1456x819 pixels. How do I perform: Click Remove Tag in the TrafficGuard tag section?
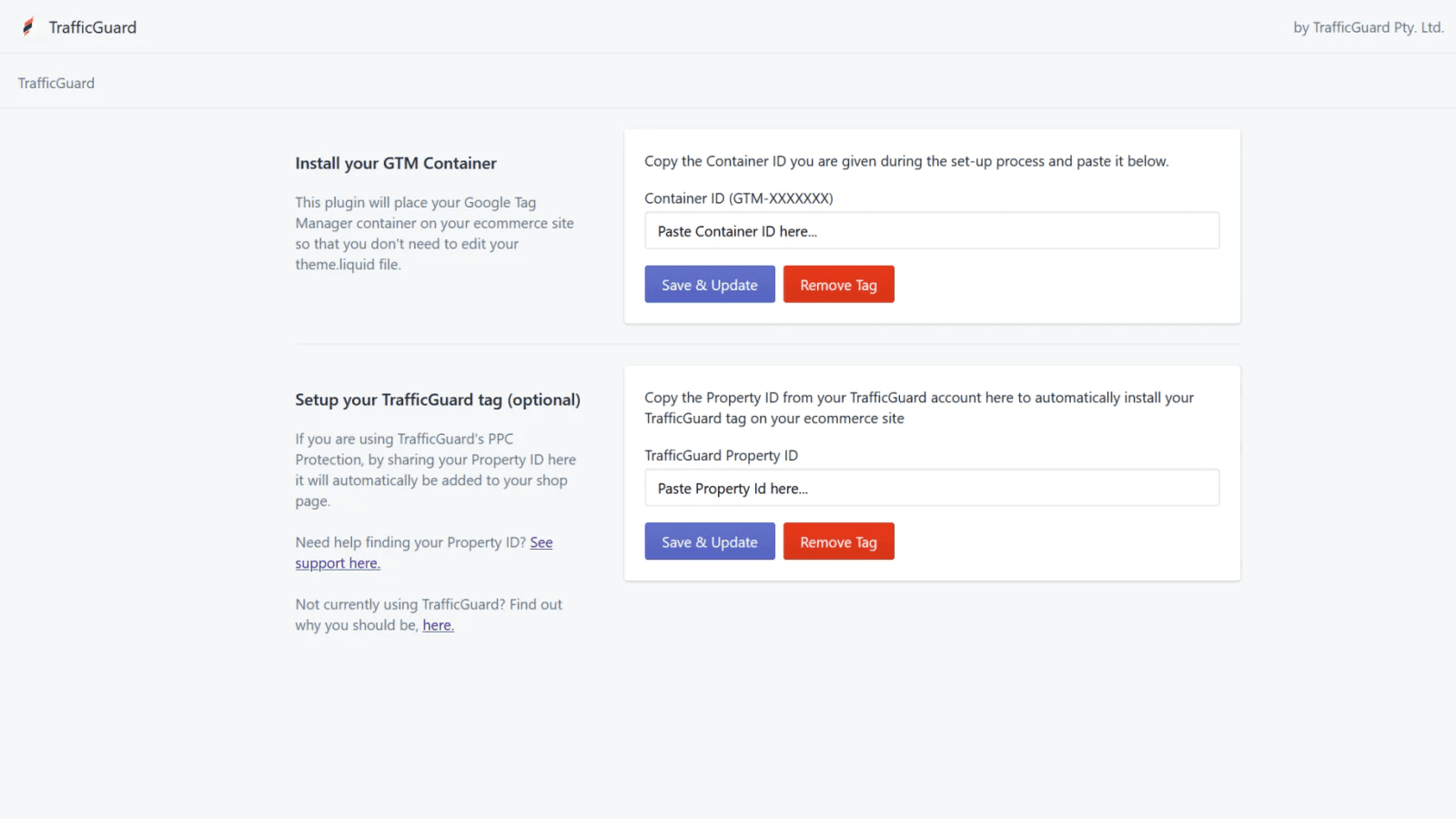pos(838,541)
